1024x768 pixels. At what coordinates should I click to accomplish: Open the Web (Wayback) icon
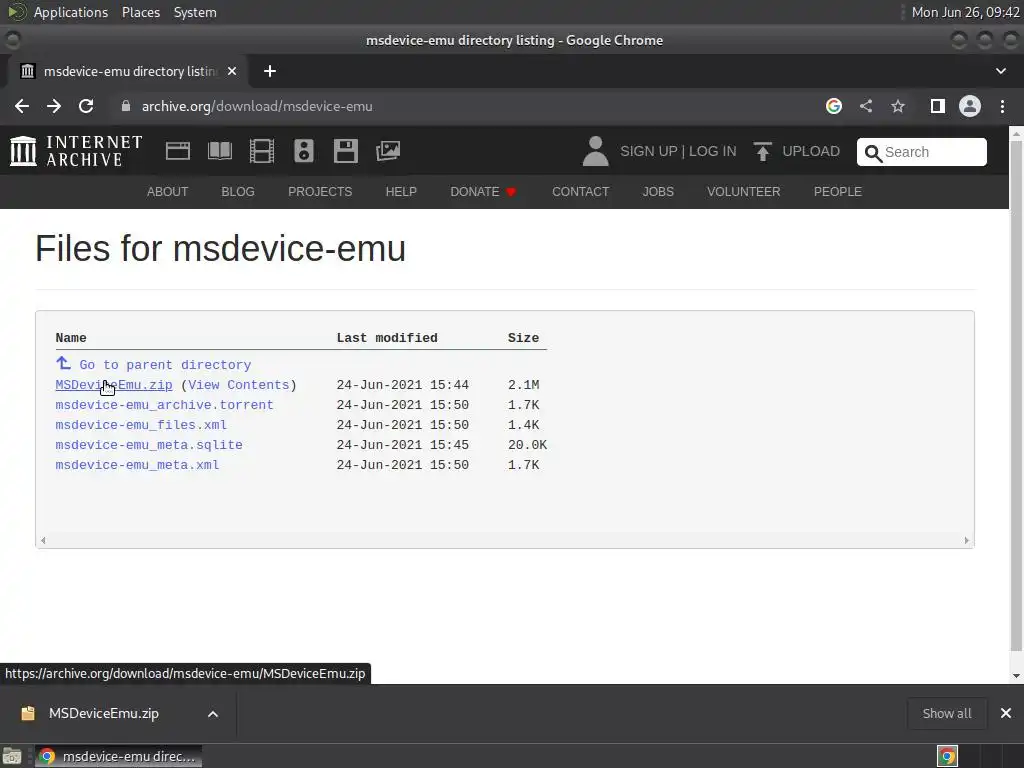[x=178, y=151]
